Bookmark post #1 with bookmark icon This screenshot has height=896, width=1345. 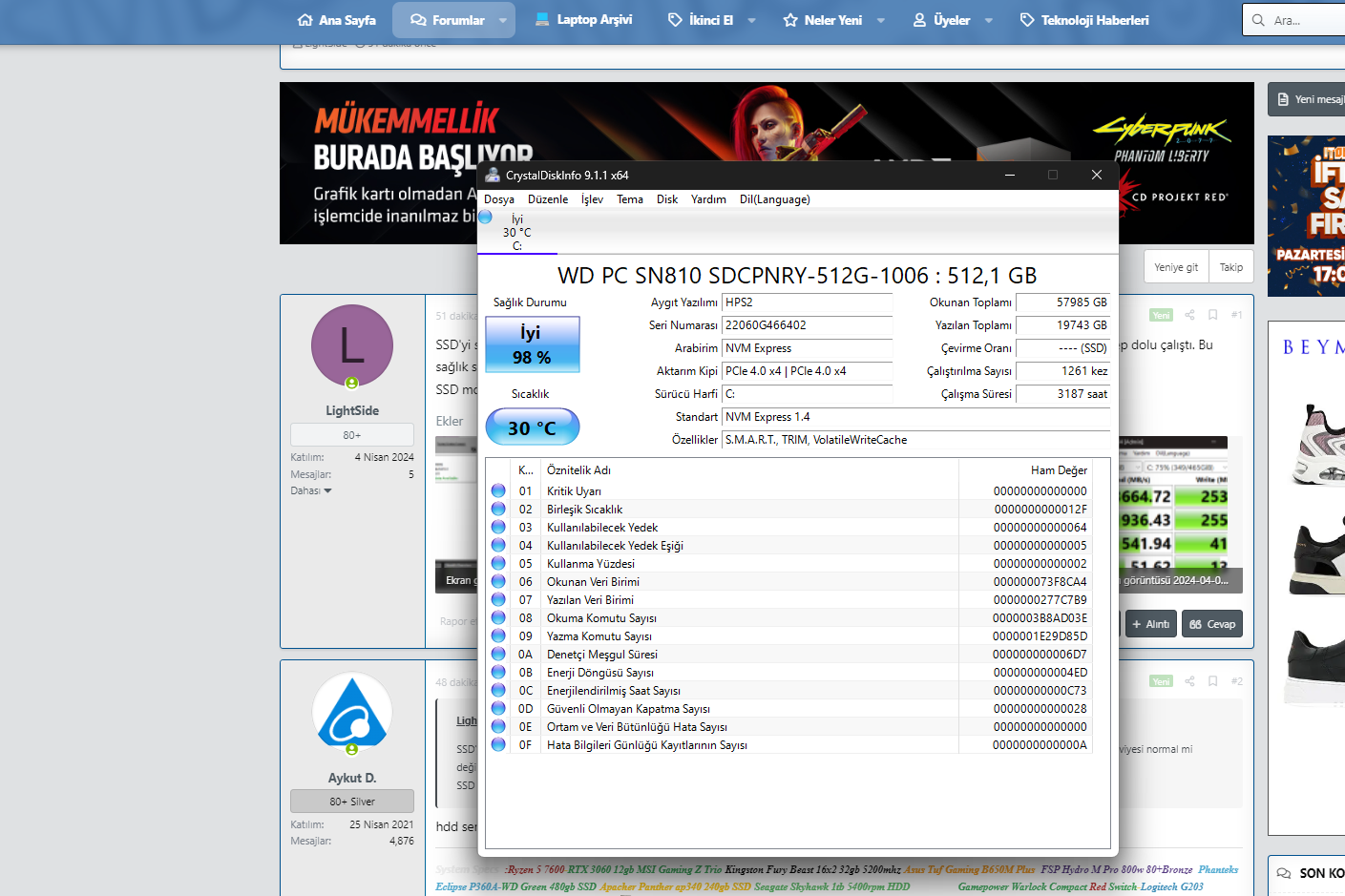click(x=1212, y=315)
